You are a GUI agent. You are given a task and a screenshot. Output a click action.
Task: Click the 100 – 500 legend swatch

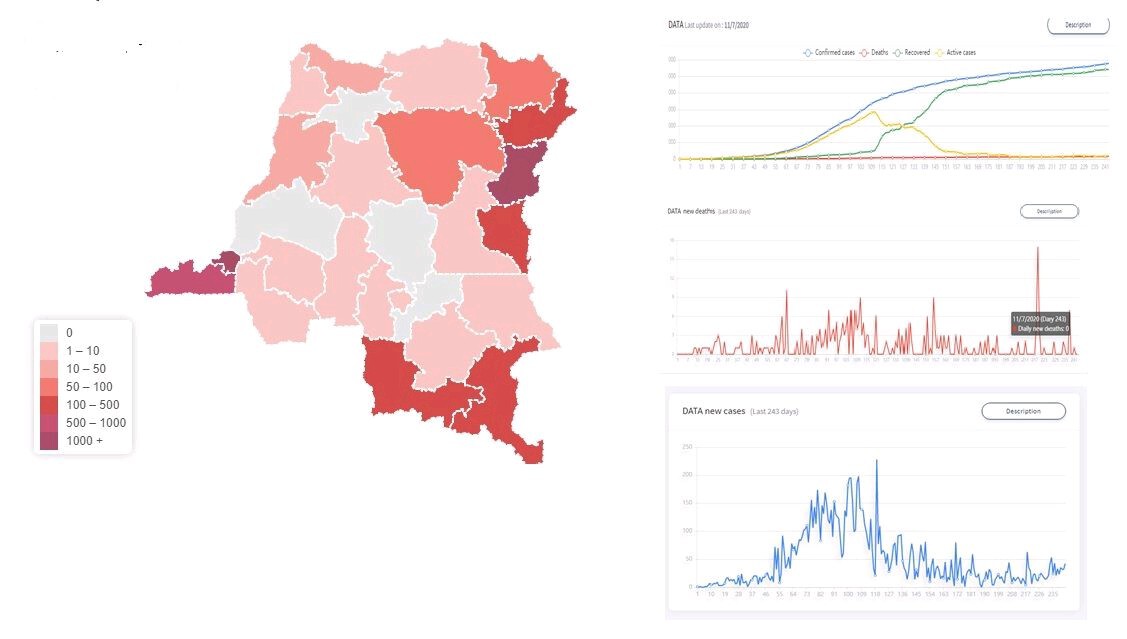click(48, 404)
